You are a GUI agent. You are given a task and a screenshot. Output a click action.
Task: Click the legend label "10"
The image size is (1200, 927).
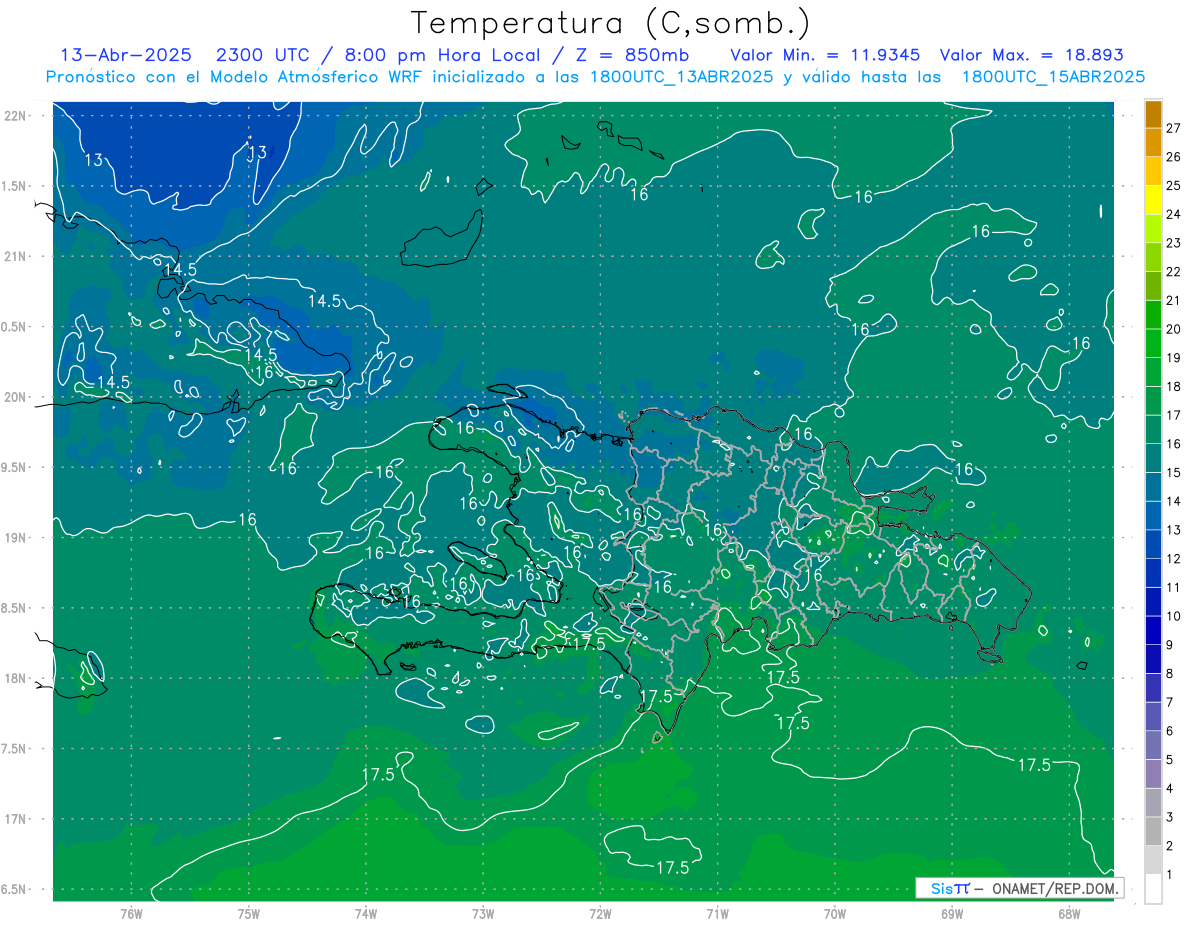pyautogui.click(x=1173, y=616)
